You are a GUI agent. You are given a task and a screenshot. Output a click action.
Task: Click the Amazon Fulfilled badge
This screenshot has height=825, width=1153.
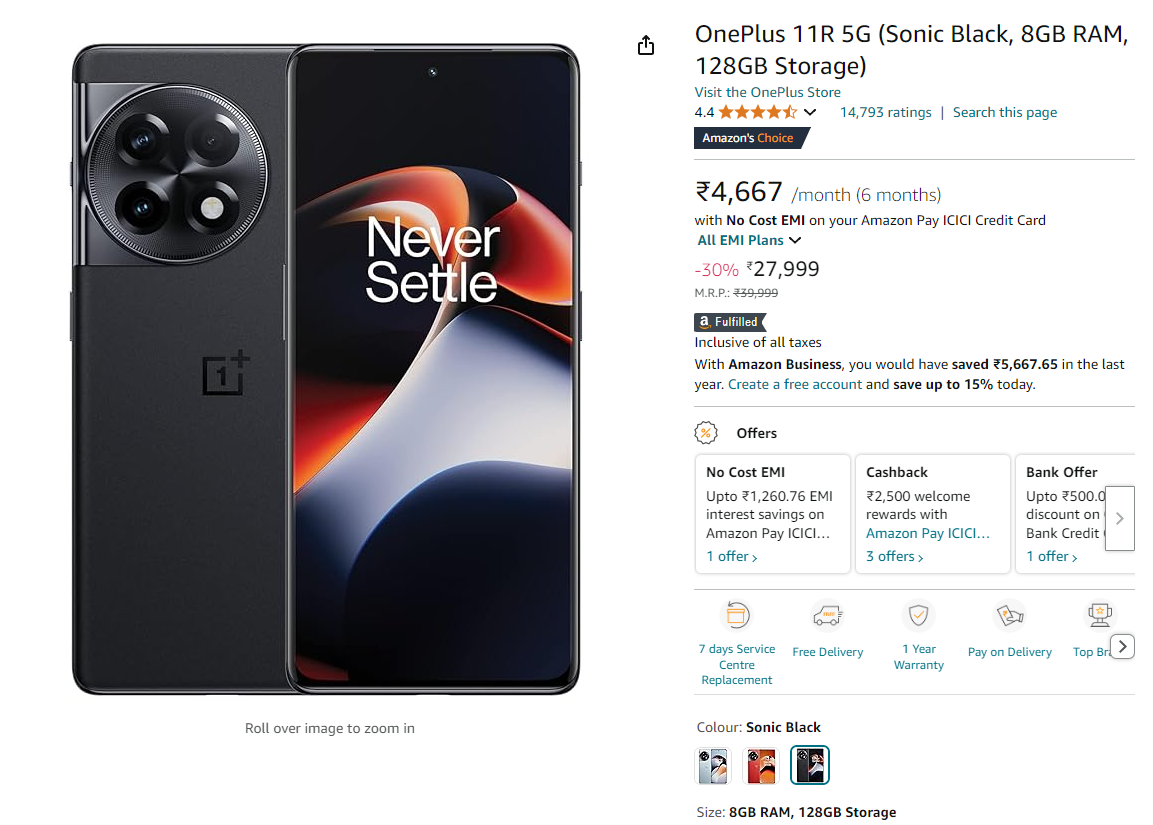pos(729,322)
